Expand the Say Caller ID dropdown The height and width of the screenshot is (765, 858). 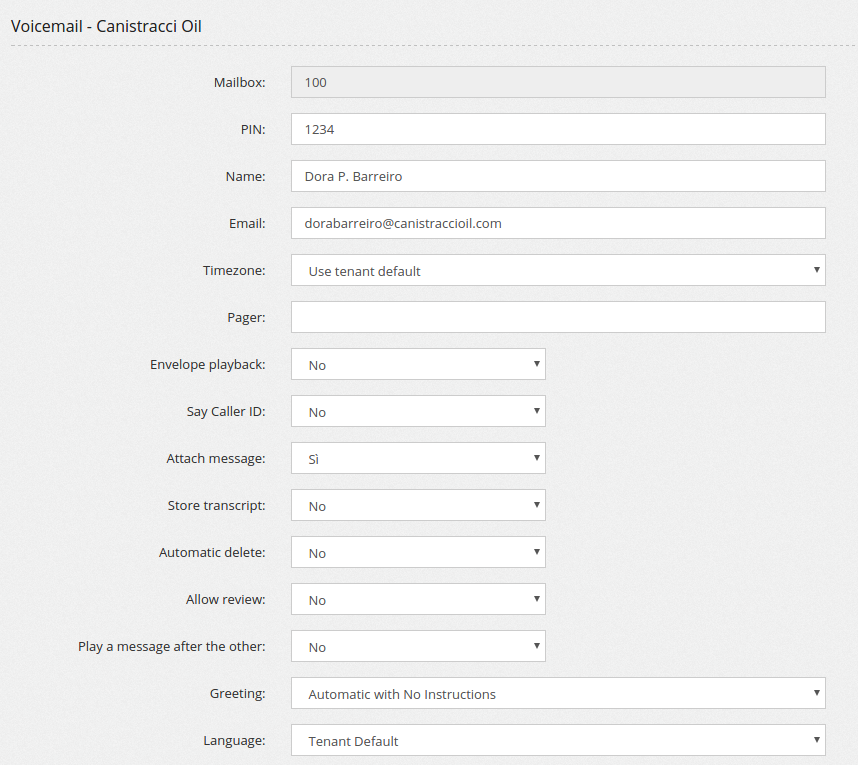tap(418, 411)
